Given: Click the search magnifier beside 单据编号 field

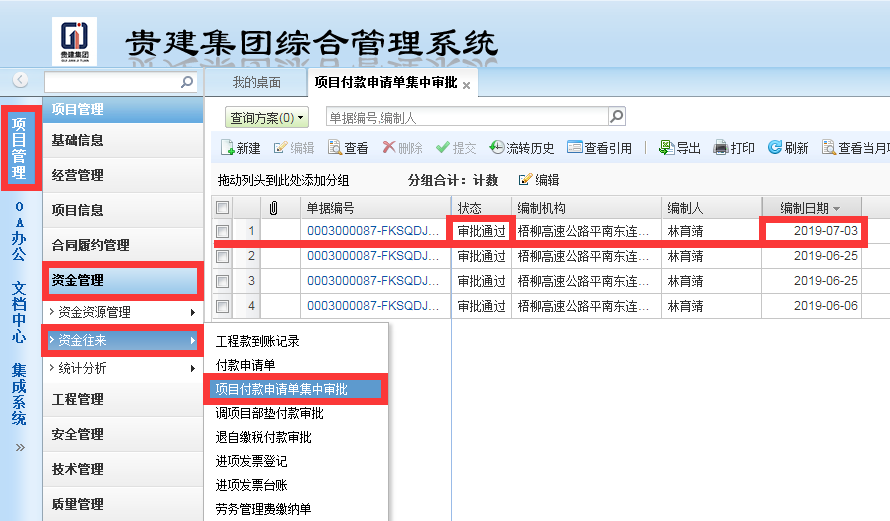Looking at the screenshot, I should [616, 116].
